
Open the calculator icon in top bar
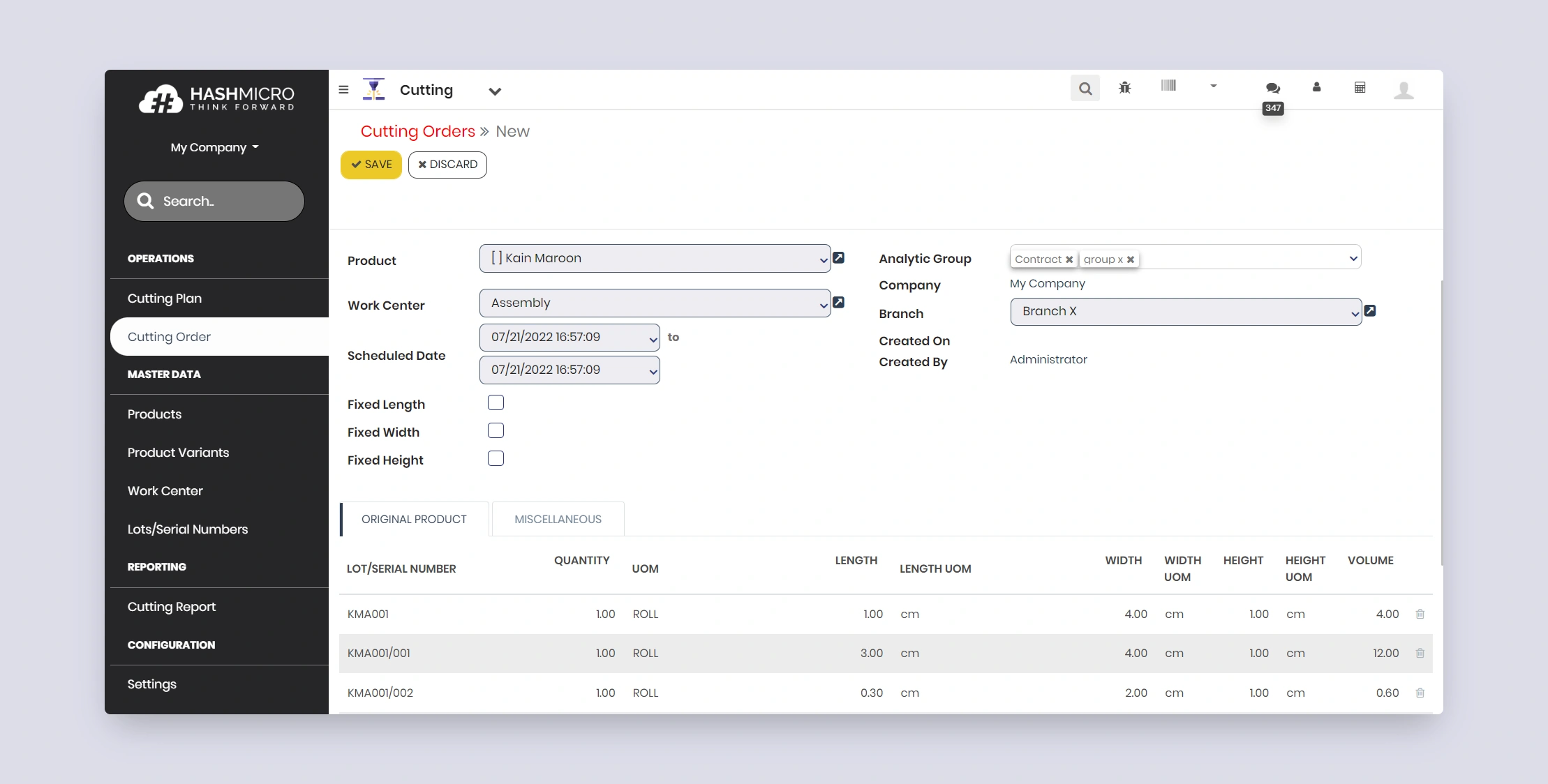tap(1360, 88)
